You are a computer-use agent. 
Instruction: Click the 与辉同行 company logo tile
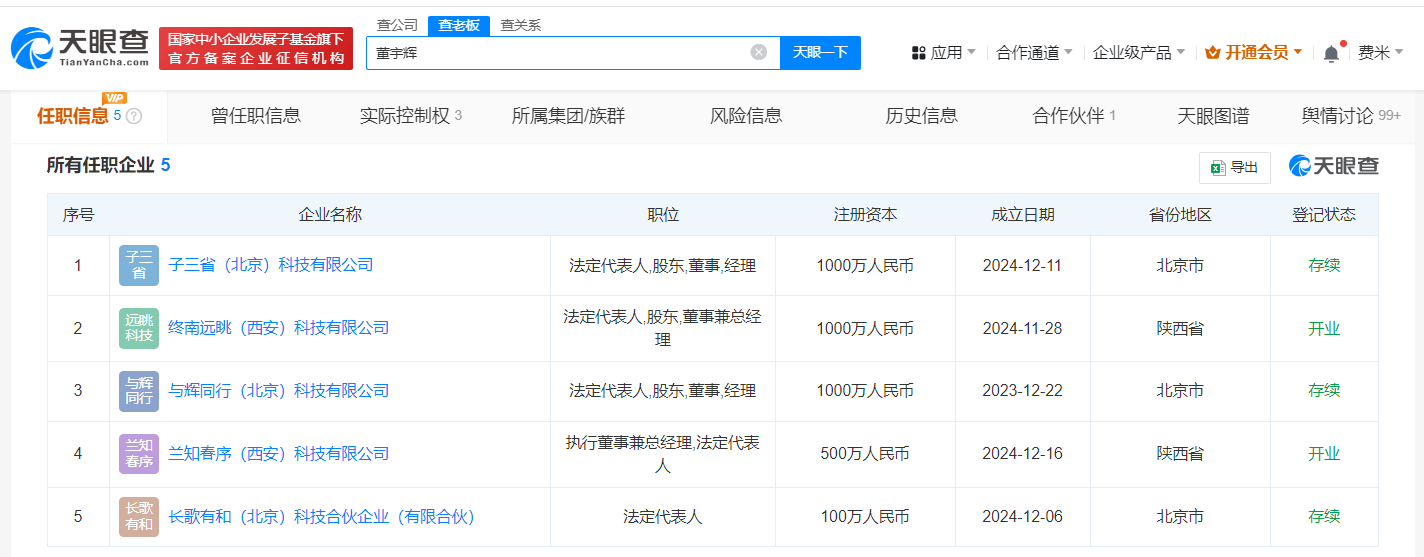139,391
